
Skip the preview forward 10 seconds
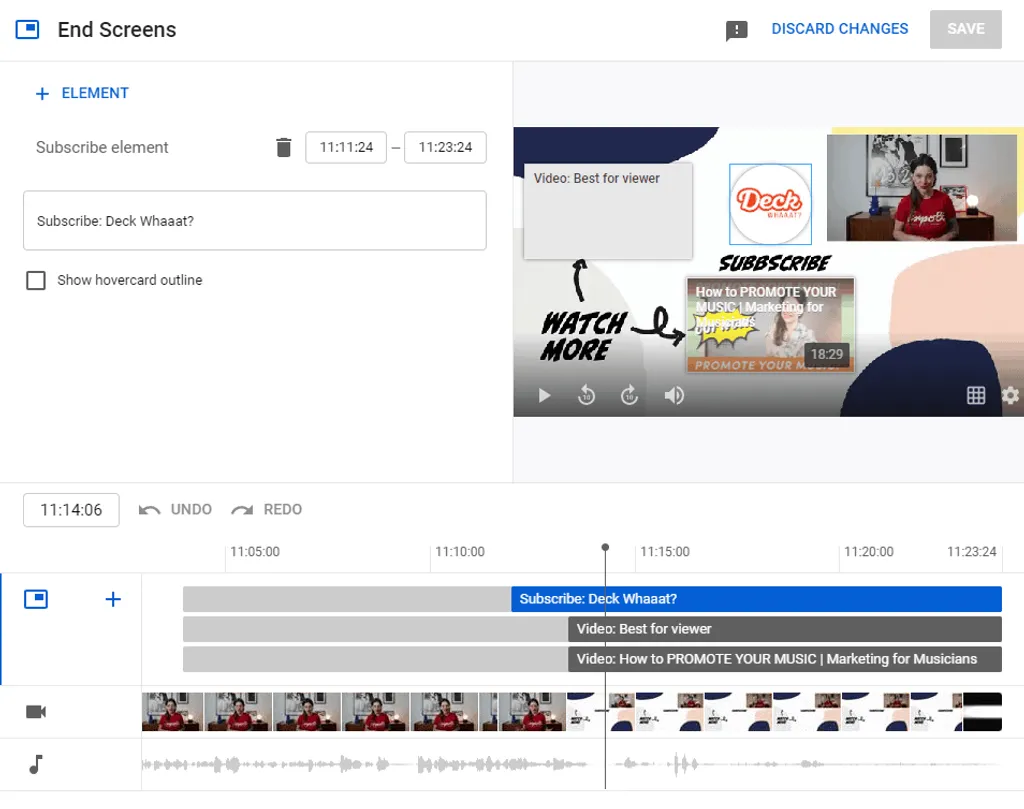point(629,395)
